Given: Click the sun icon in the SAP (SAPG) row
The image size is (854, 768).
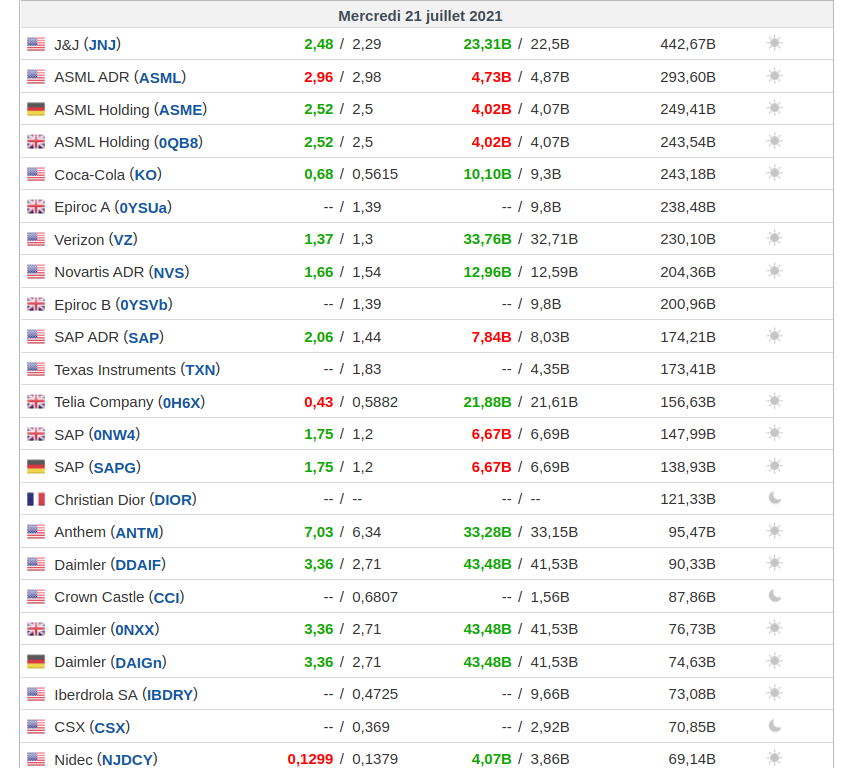Looking at the screenshot, I should click(774, 466).
